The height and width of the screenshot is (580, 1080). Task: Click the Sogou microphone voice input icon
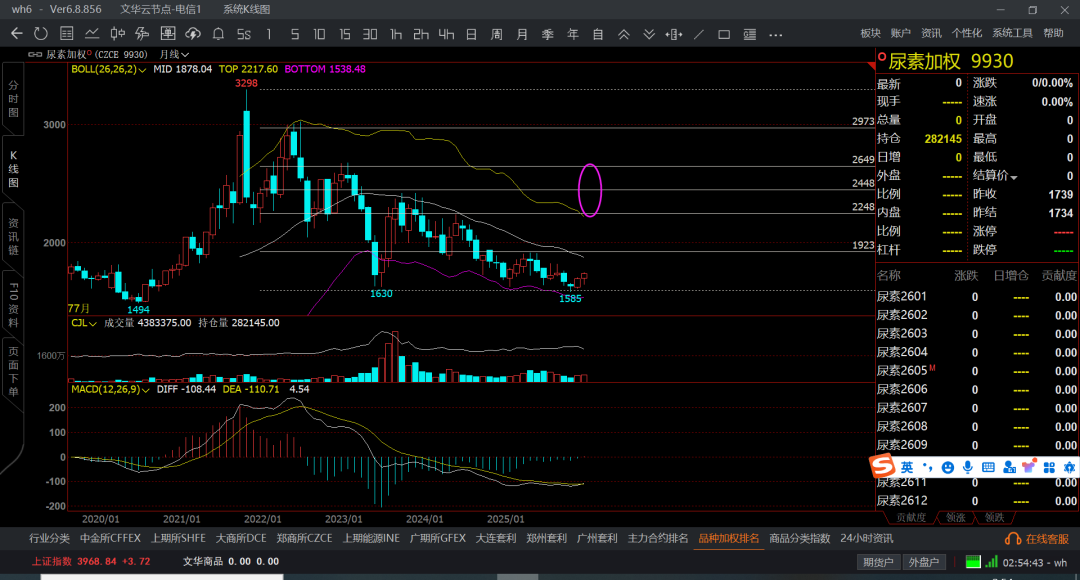(x=967, y=467)
